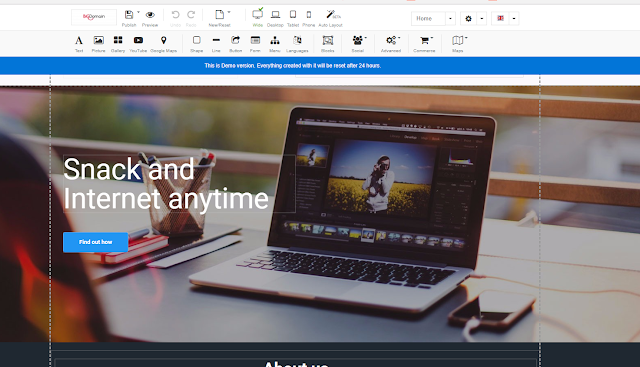The width and height of the screenshot is (640, 367).
Task: Switch to Desktop view
Action: [275, 15]
